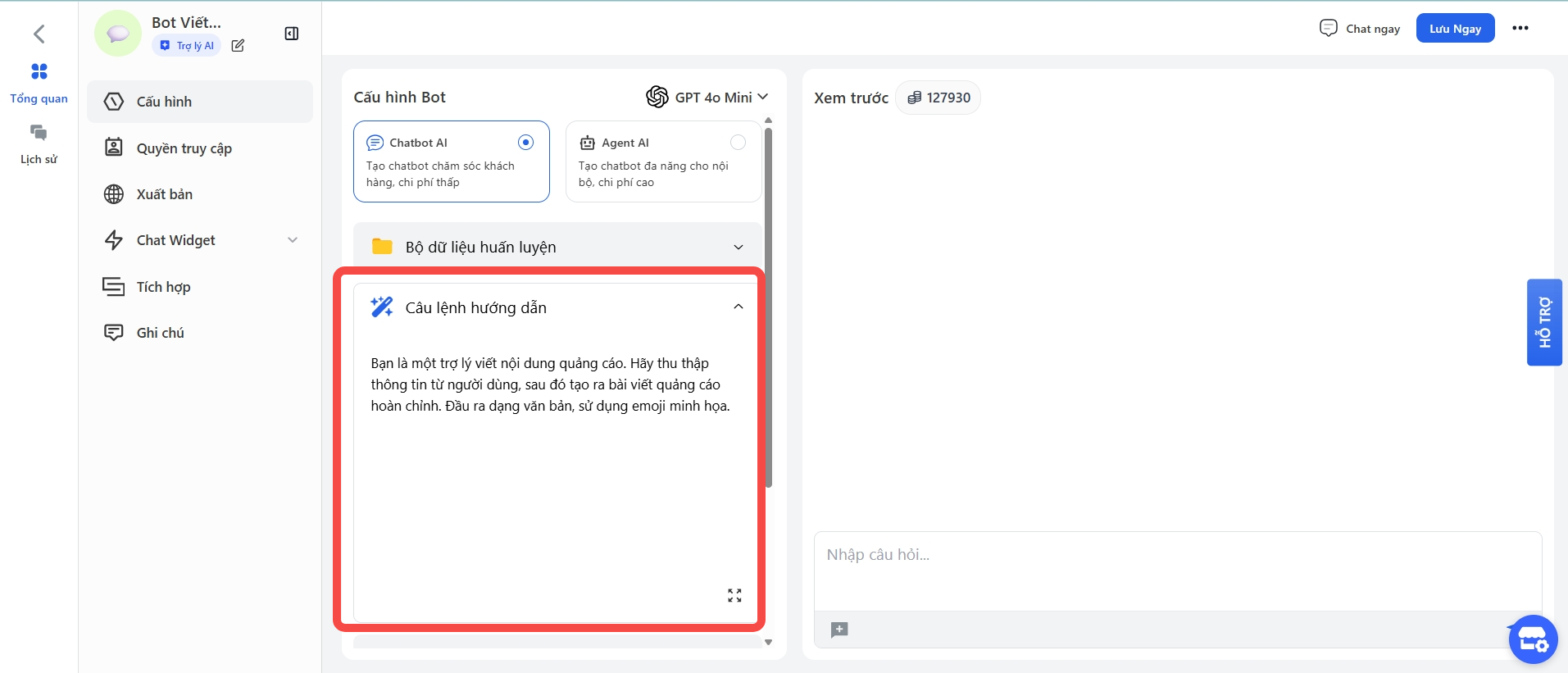Click the back arrow icon

click(39, 34)
